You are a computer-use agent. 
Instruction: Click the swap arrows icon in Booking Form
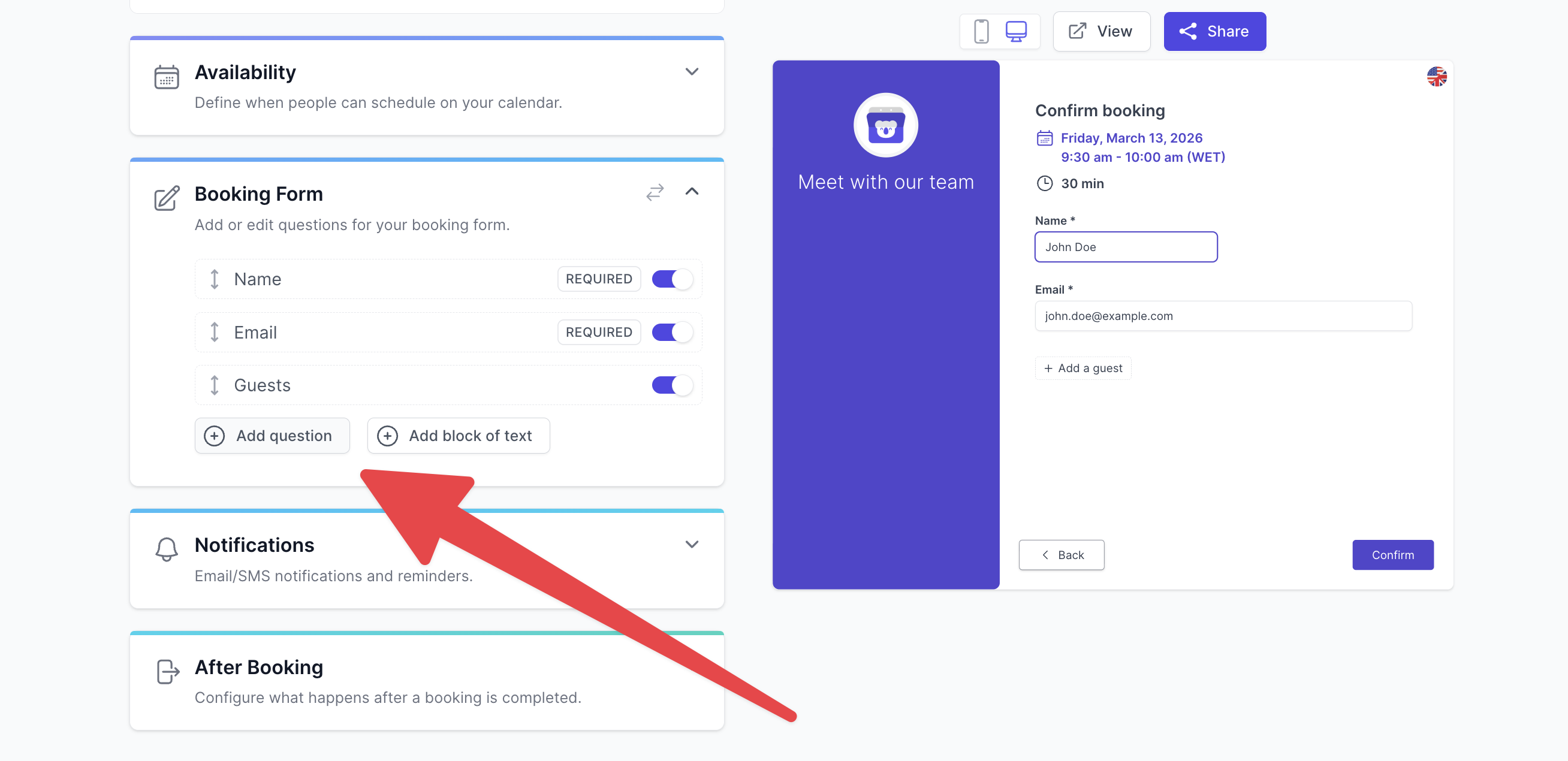tap(655, 193)
